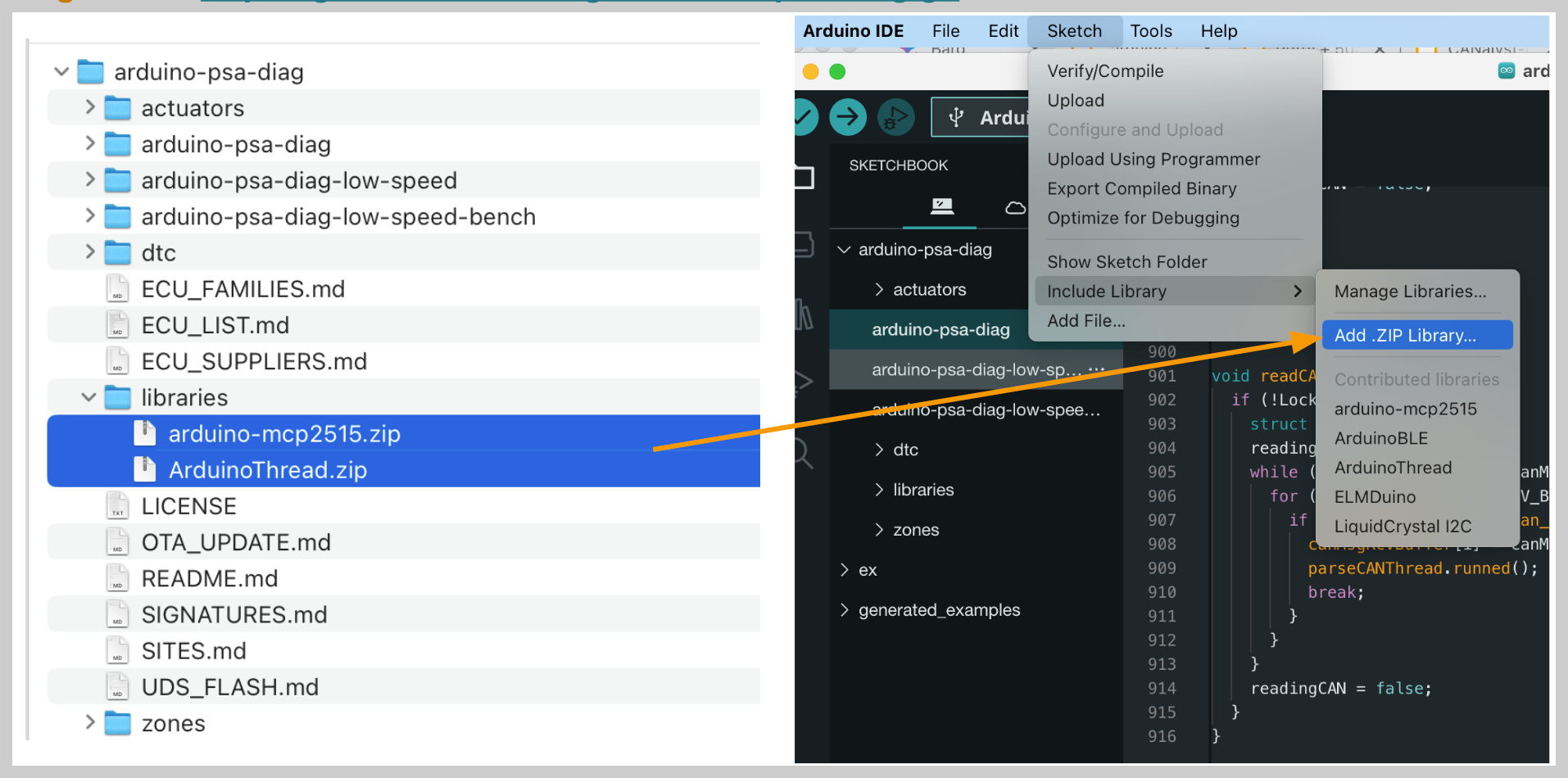1568x778 pixels.
Task: Click the Upload arrow button in Arduino toolbar
Action: pyautogui.click(x=848, y=117)
